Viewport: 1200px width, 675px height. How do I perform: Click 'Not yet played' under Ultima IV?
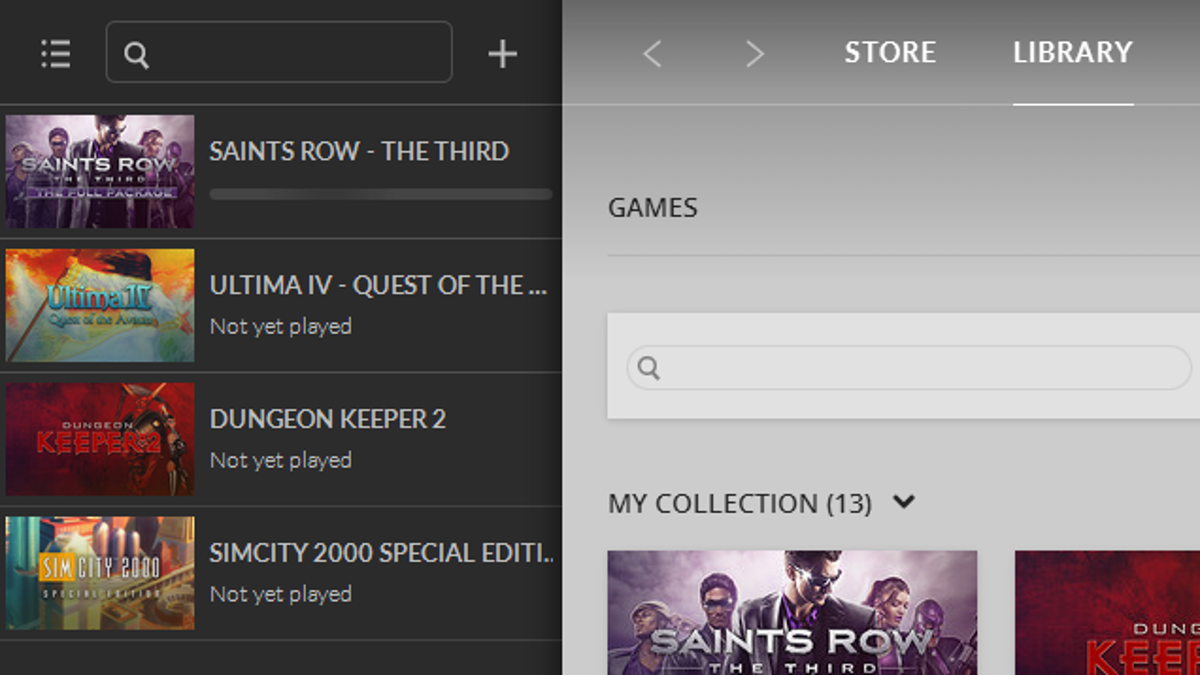pos(281,326)
